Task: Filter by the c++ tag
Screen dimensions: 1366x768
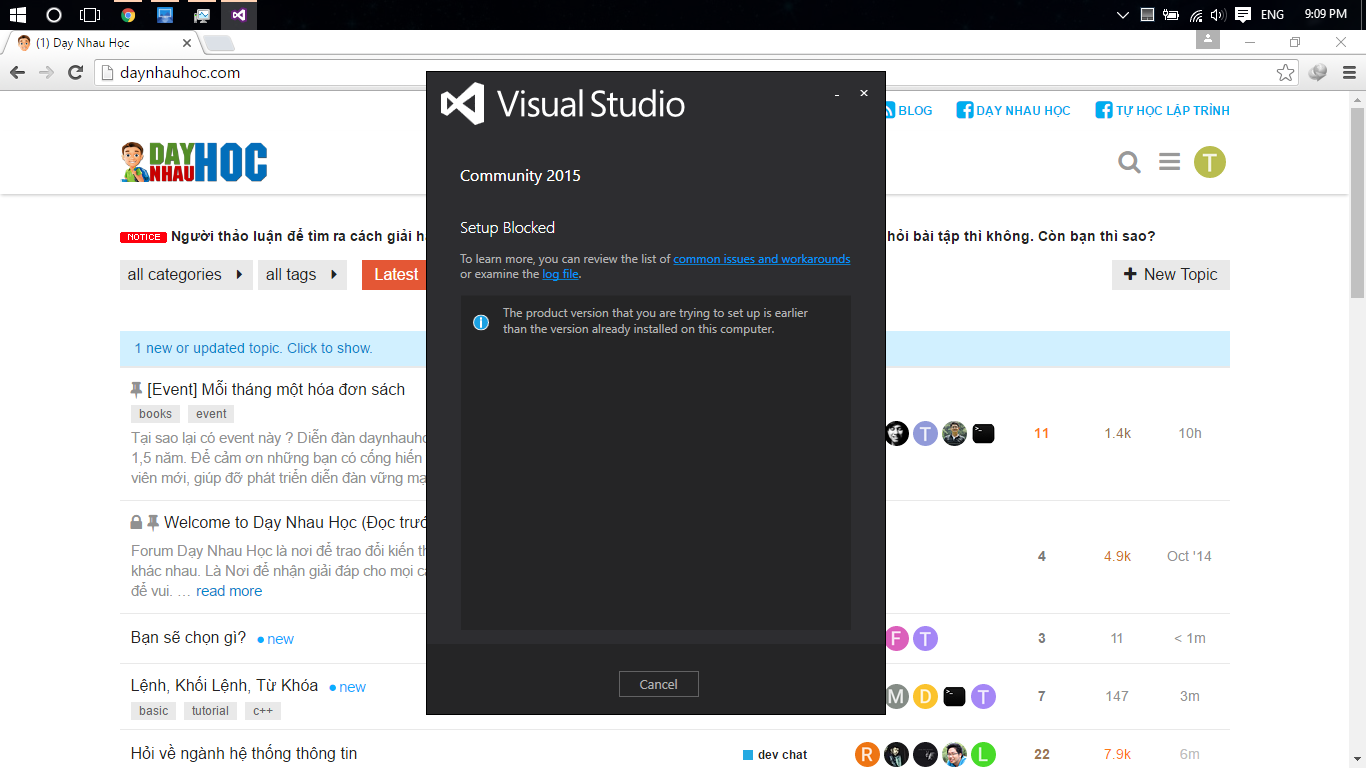Action: pyautogui.click(x=263, y=711)
